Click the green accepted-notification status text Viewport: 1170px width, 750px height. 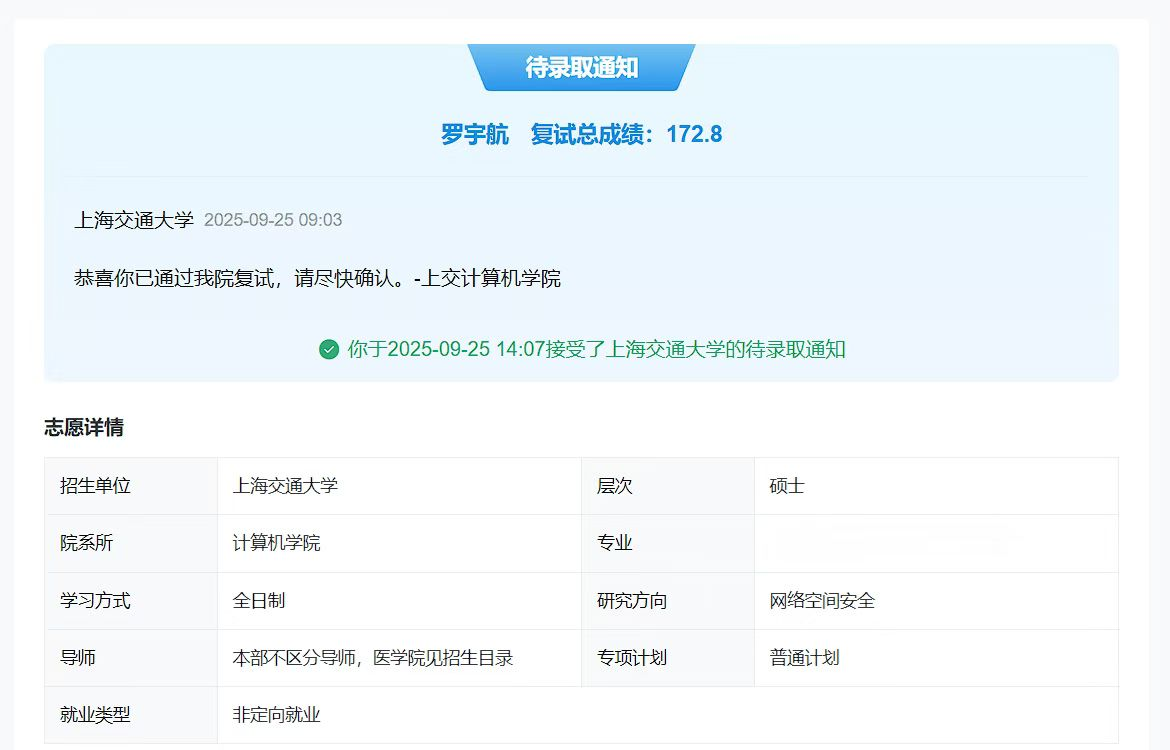(596, 349)
